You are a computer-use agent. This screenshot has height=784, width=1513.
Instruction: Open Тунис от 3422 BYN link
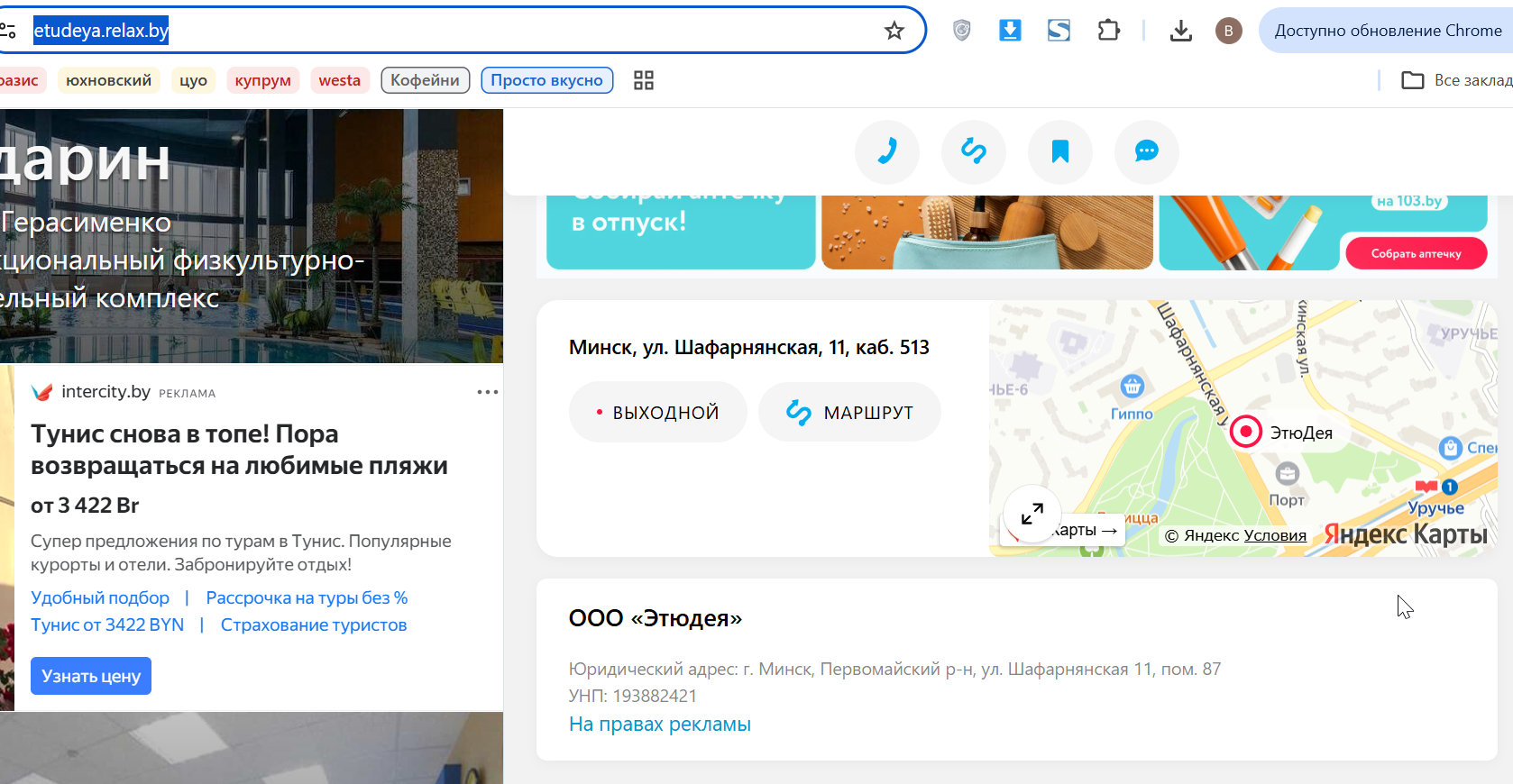[107, 624]
